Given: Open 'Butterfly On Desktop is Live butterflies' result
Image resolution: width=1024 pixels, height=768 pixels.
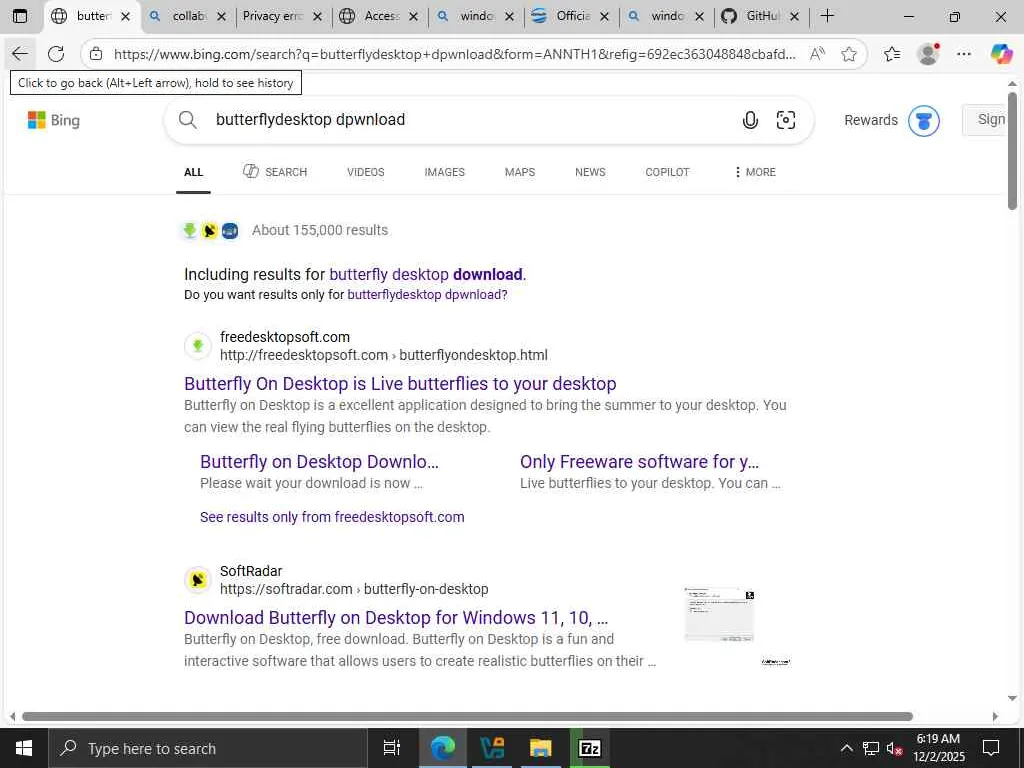Looking at the screenshot, I should pyautogui.click(x=400, y=383).
